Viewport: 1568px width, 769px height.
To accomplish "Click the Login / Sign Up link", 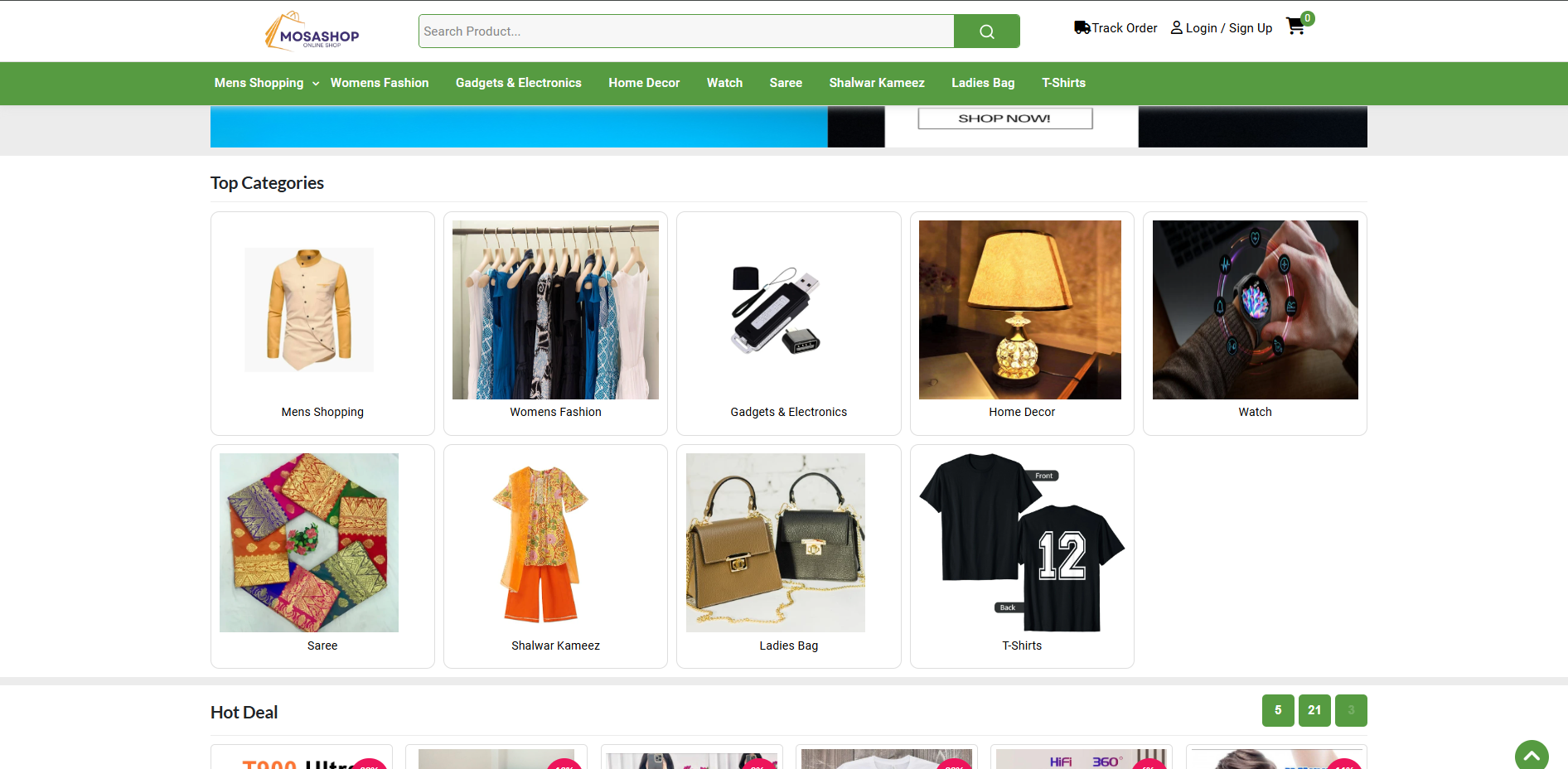I will (1228, 28).
